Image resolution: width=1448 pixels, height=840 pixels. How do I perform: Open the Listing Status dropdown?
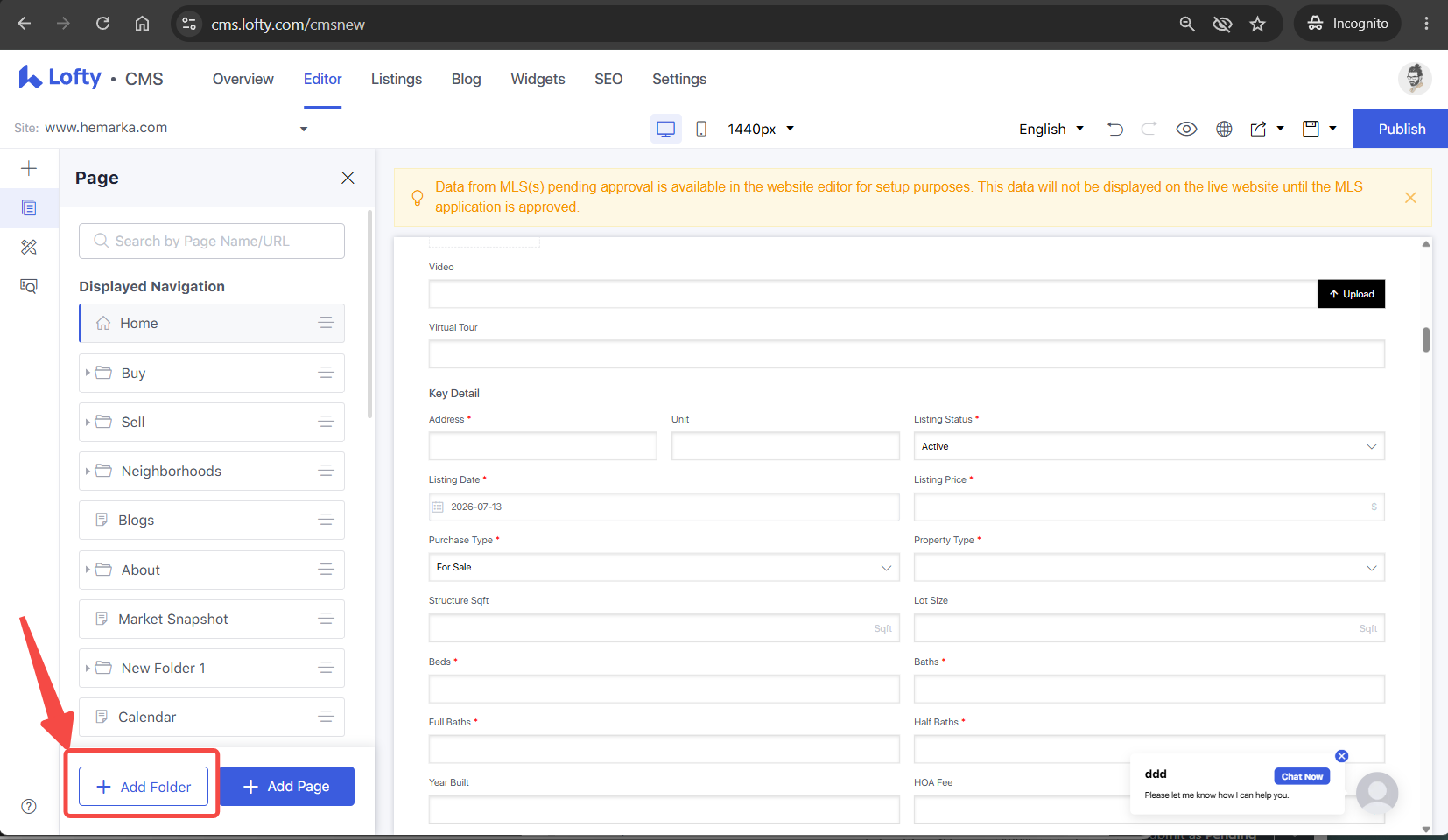point(1149,446)
